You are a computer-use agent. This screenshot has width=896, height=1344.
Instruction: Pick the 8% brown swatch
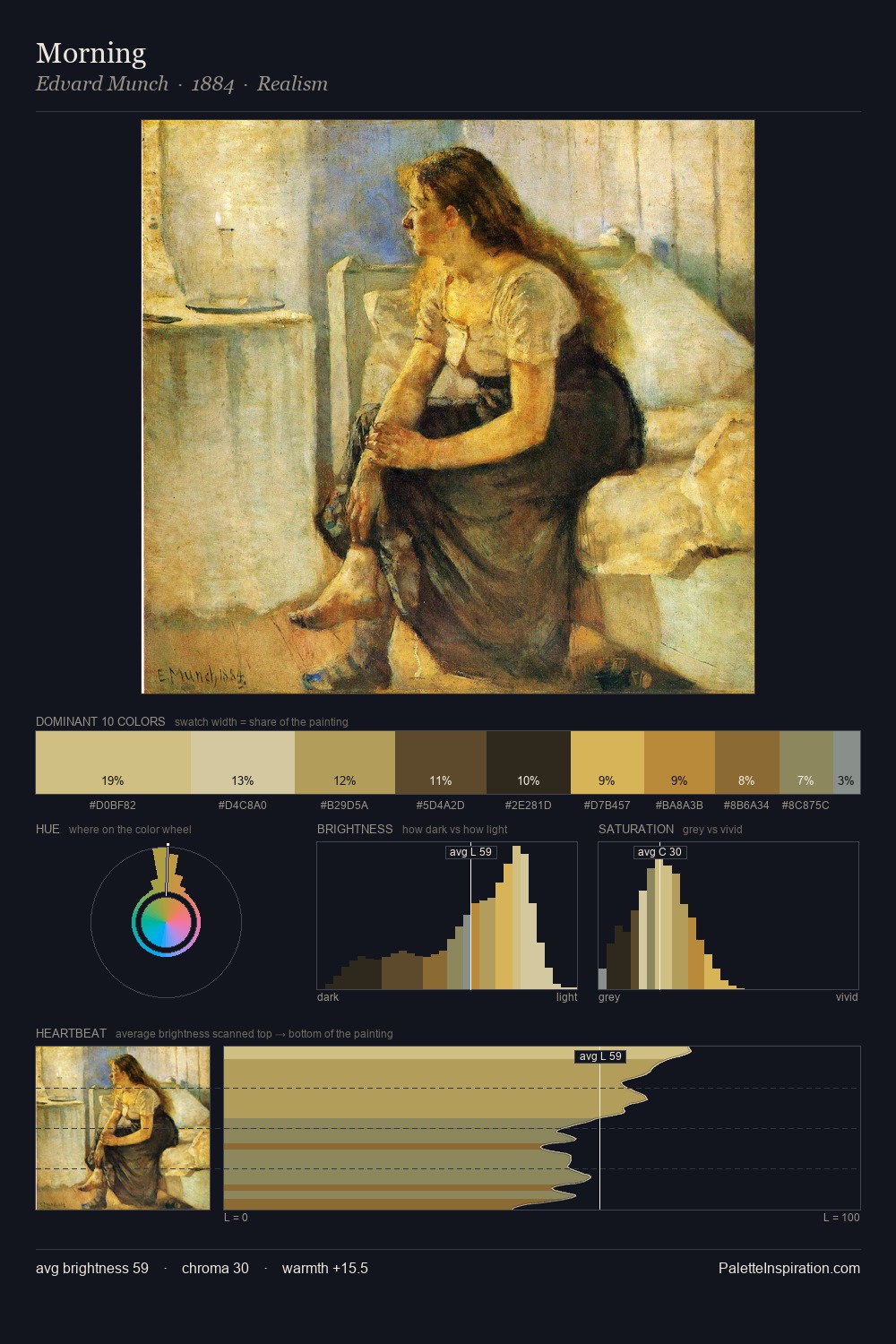click(x=747, y=762)
